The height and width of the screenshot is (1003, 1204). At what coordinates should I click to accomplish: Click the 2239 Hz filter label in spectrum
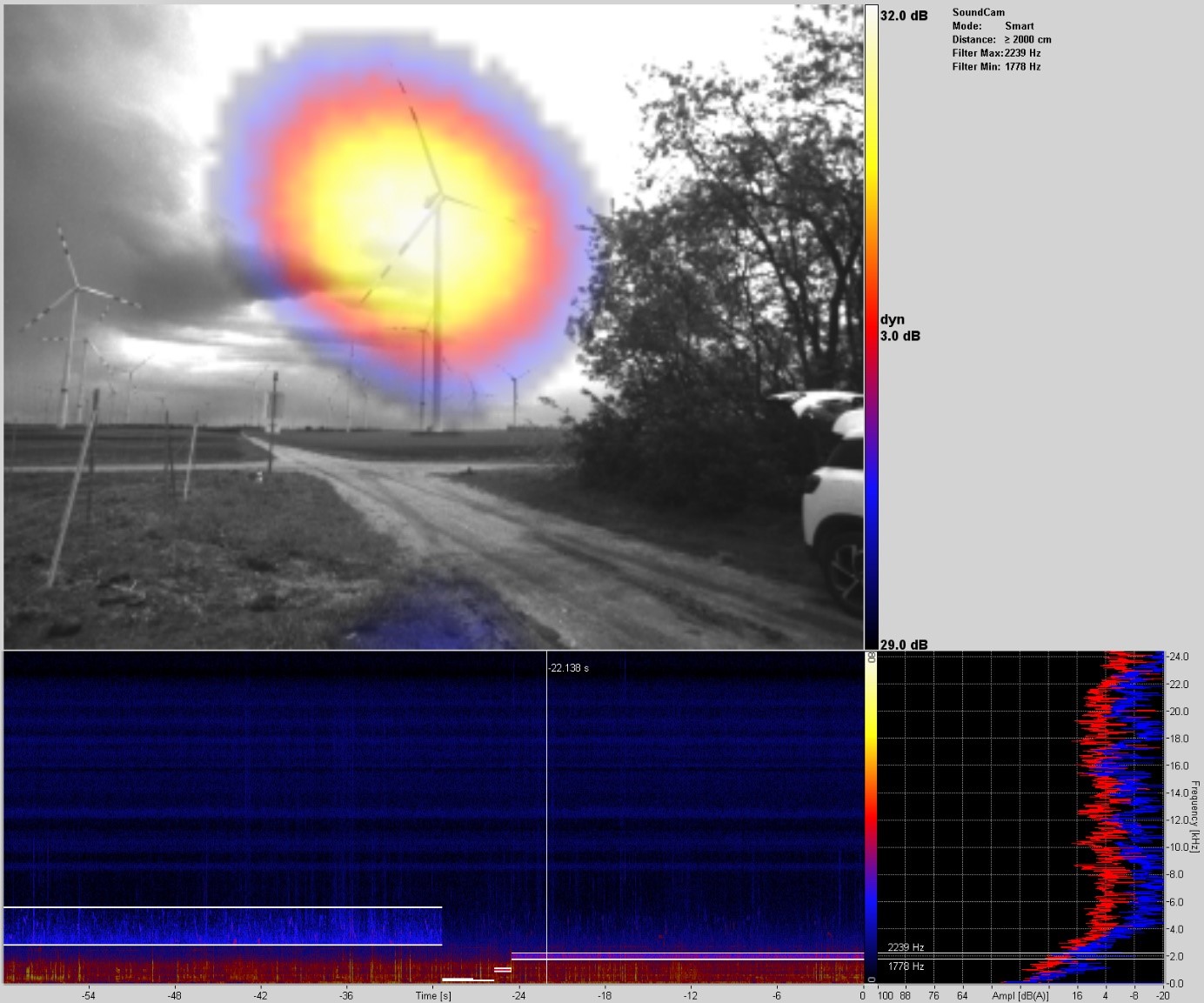coord(906,947)
